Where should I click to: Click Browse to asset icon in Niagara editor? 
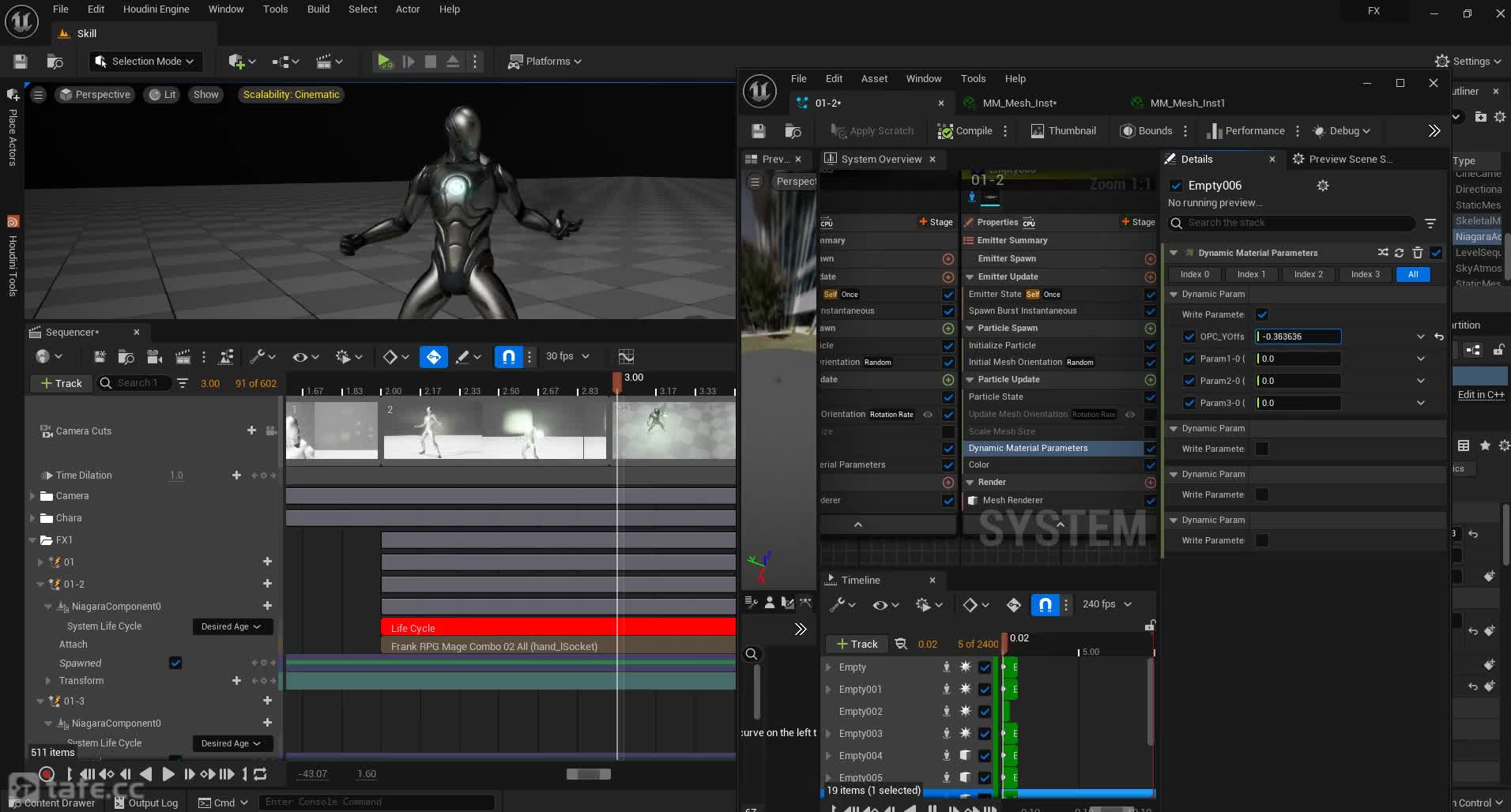(793, 131)
